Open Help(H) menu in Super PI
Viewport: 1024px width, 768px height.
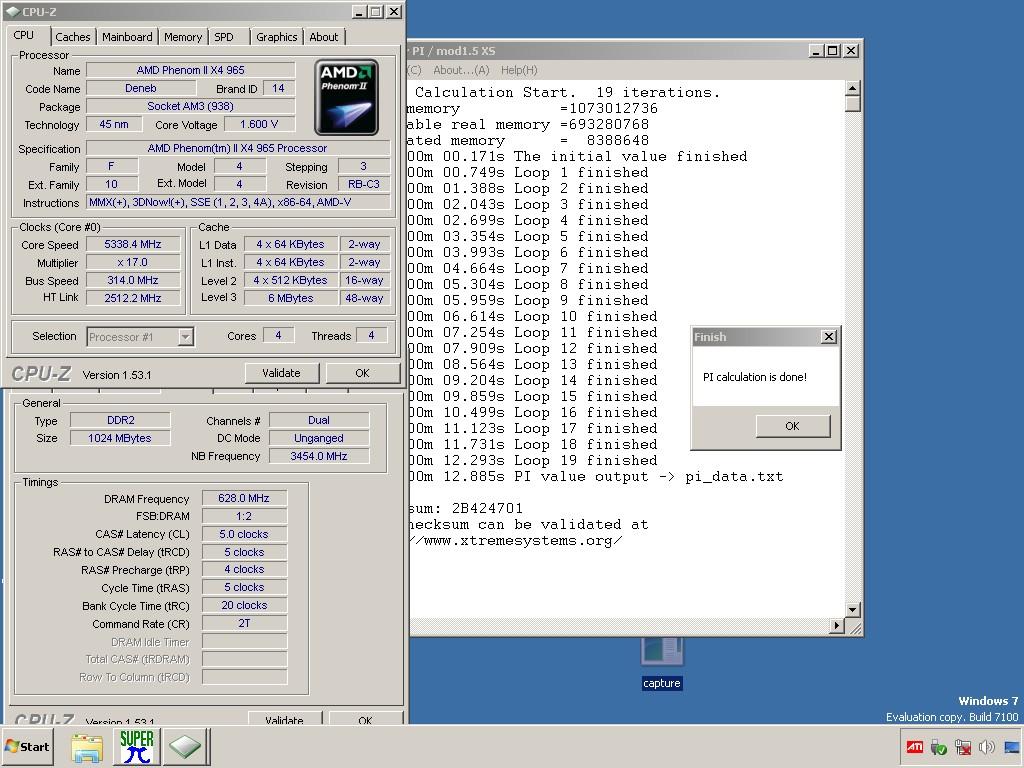tap(519, 70)
